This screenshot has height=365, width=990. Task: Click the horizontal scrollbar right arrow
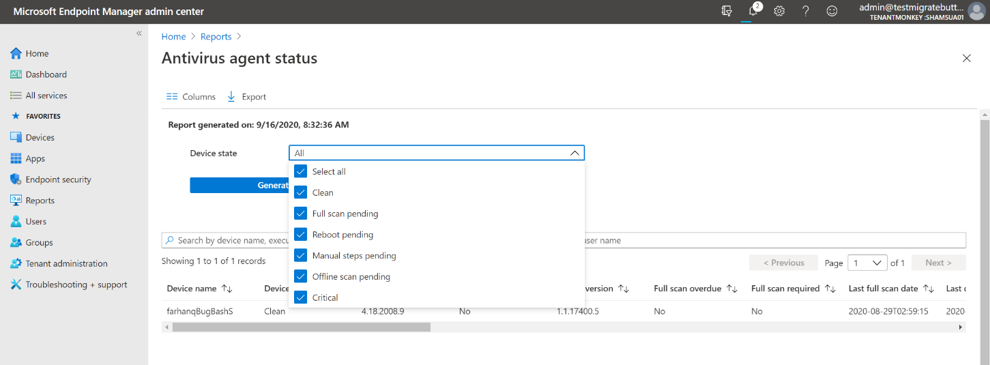(x=961, y=327)
